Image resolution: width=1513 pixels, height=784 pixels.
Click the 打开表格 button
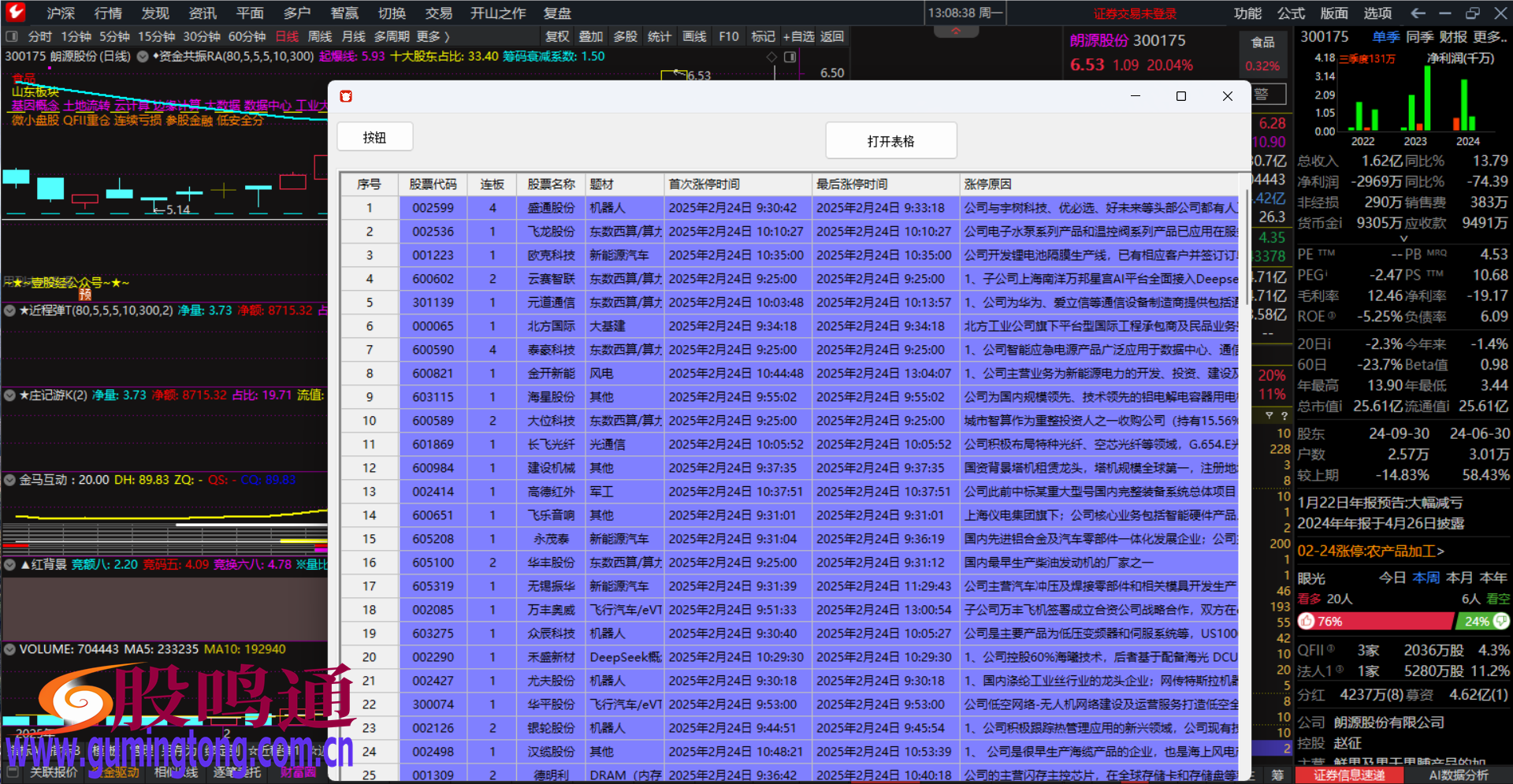pos(890,140)
